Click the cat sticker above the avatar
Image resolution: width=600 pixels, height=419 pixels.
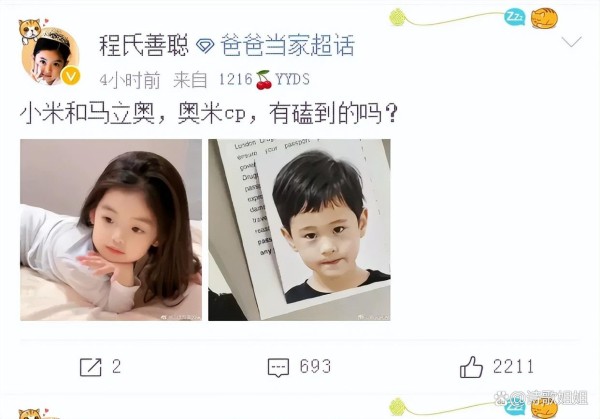30,31
